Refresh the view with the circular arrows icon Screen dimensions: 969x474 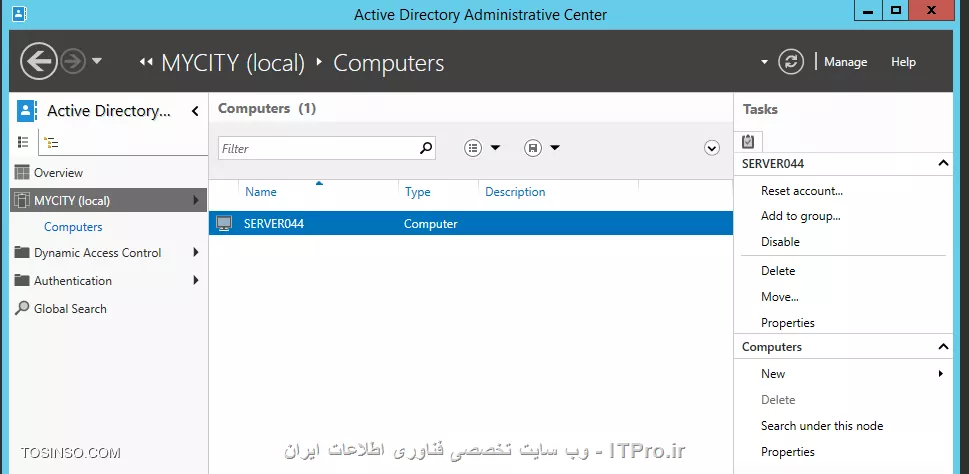click(791, 62)
